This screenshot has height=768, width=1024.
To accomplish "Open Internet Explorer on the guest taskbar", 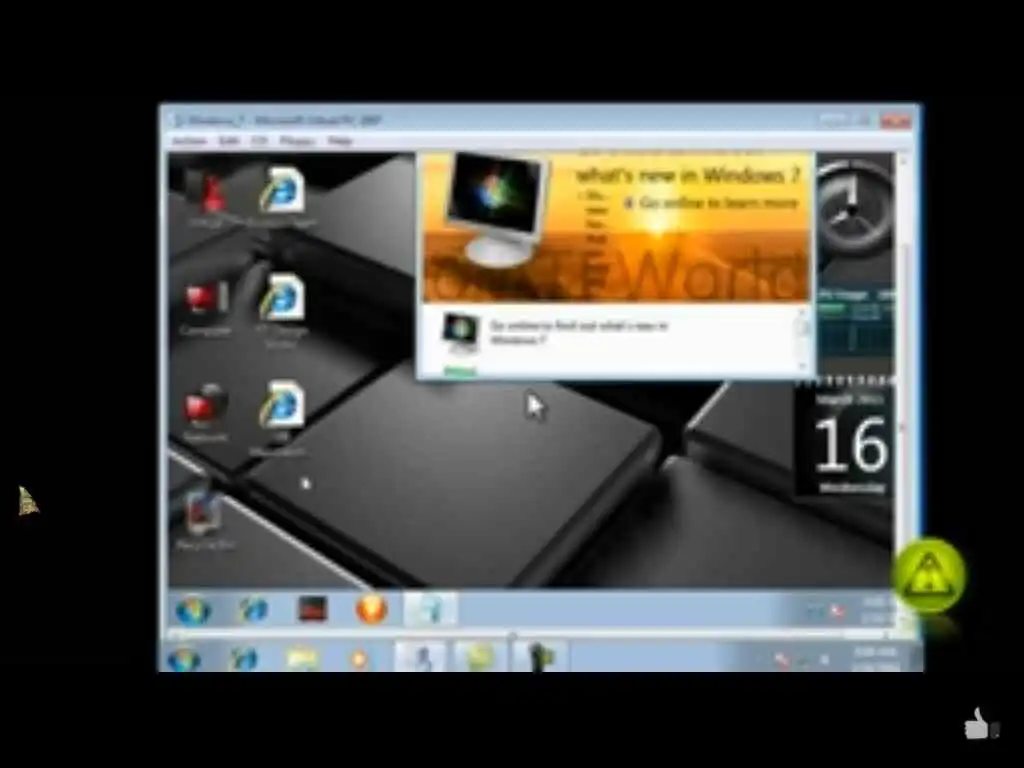I will tap(253, 609).
